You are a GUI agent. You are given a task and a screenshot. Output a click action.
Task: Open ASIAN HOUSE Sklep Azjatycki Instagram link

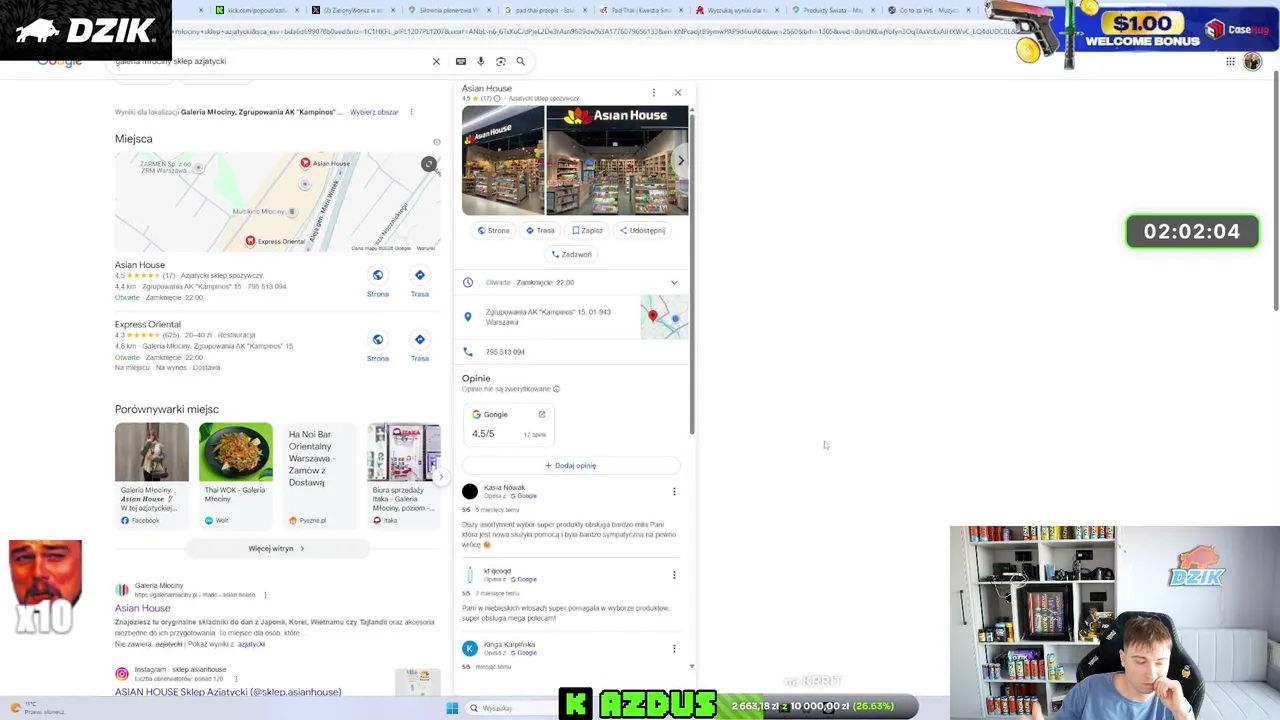coord(228,692)
